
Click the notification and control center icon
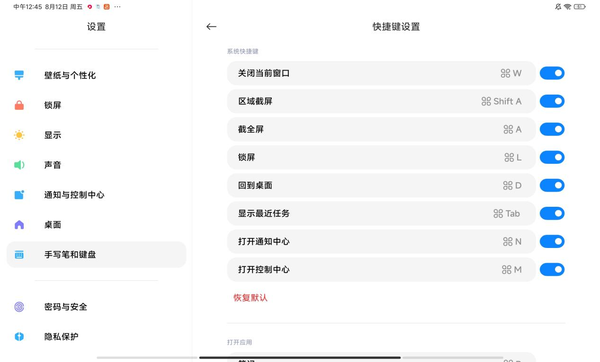[x=19, y=195]
